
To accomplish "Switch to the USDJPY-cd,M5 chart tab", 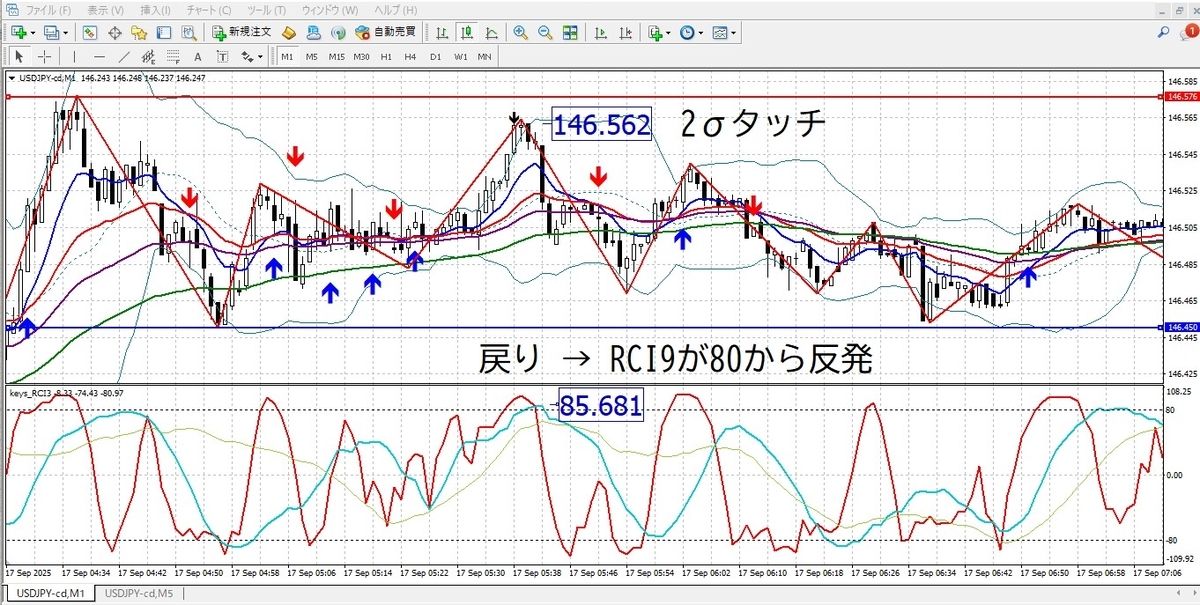I will point(139,593).
